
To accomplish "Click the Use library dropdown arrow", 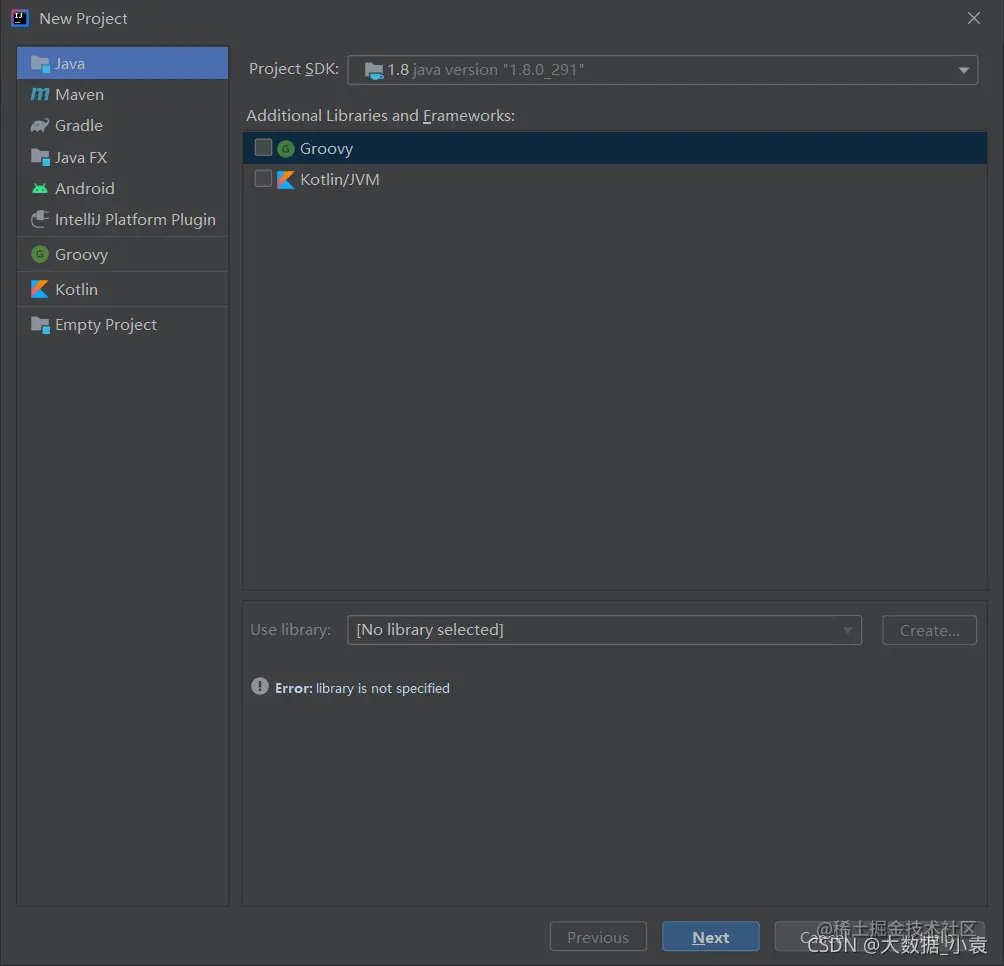I will [847, 630].
